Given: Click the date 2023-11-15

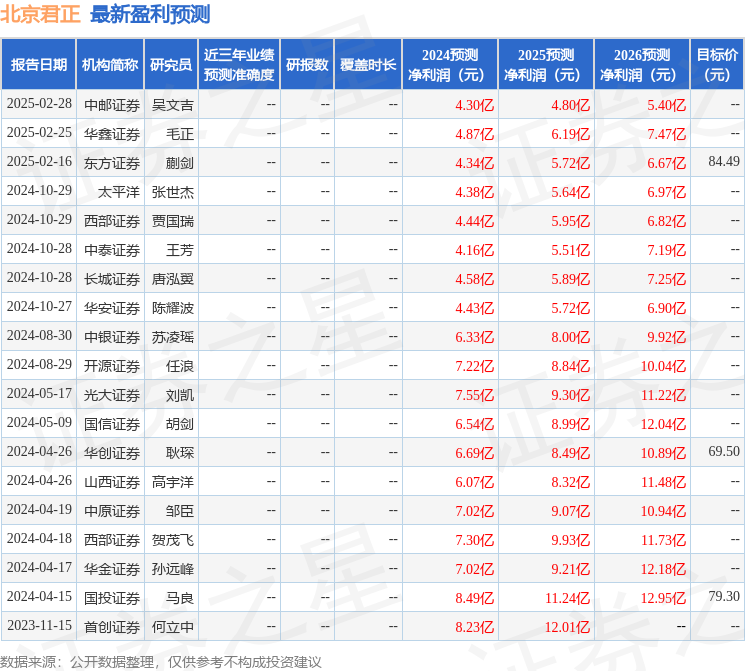Looking at the screenshot, I should (x=39, y=625).
